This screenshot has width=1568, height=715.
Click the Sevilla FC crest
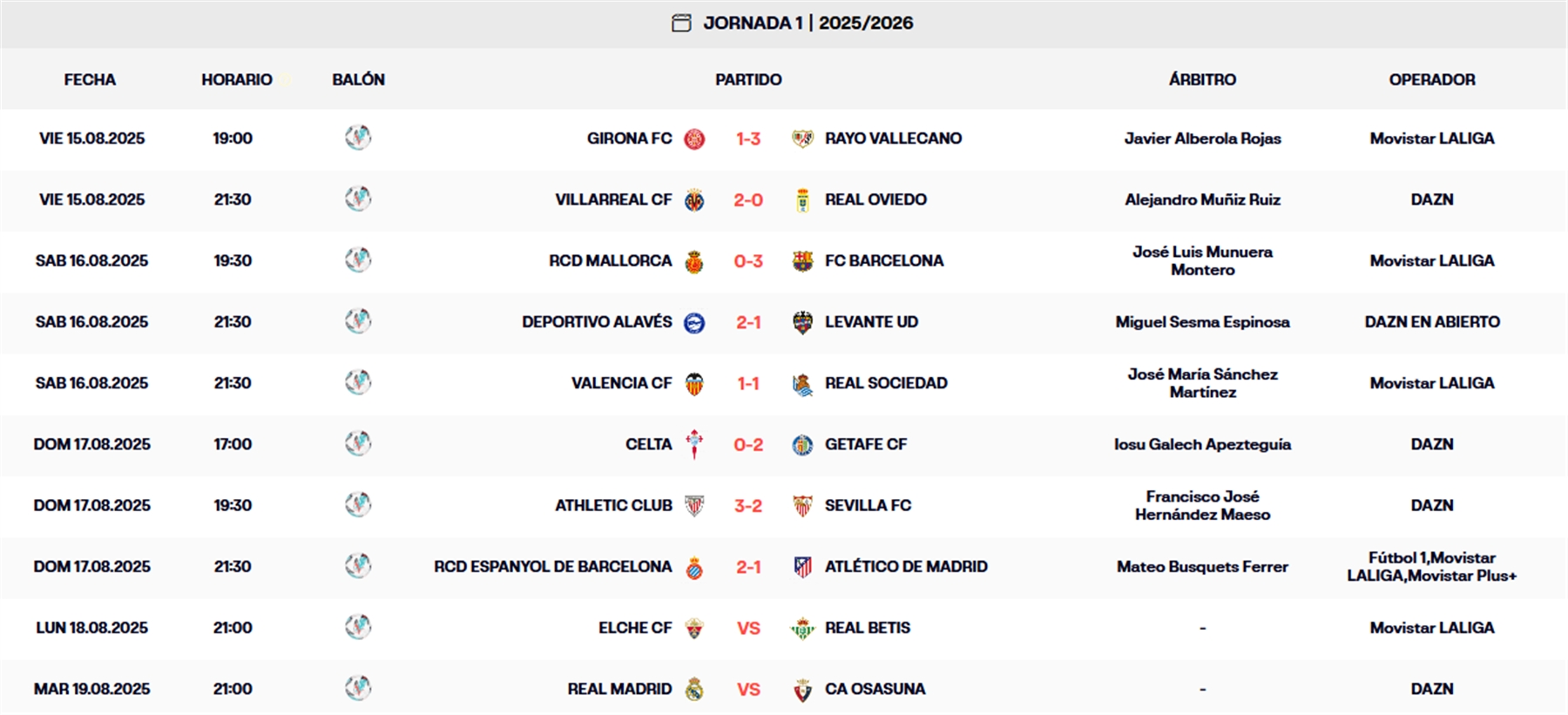[803, 504]
